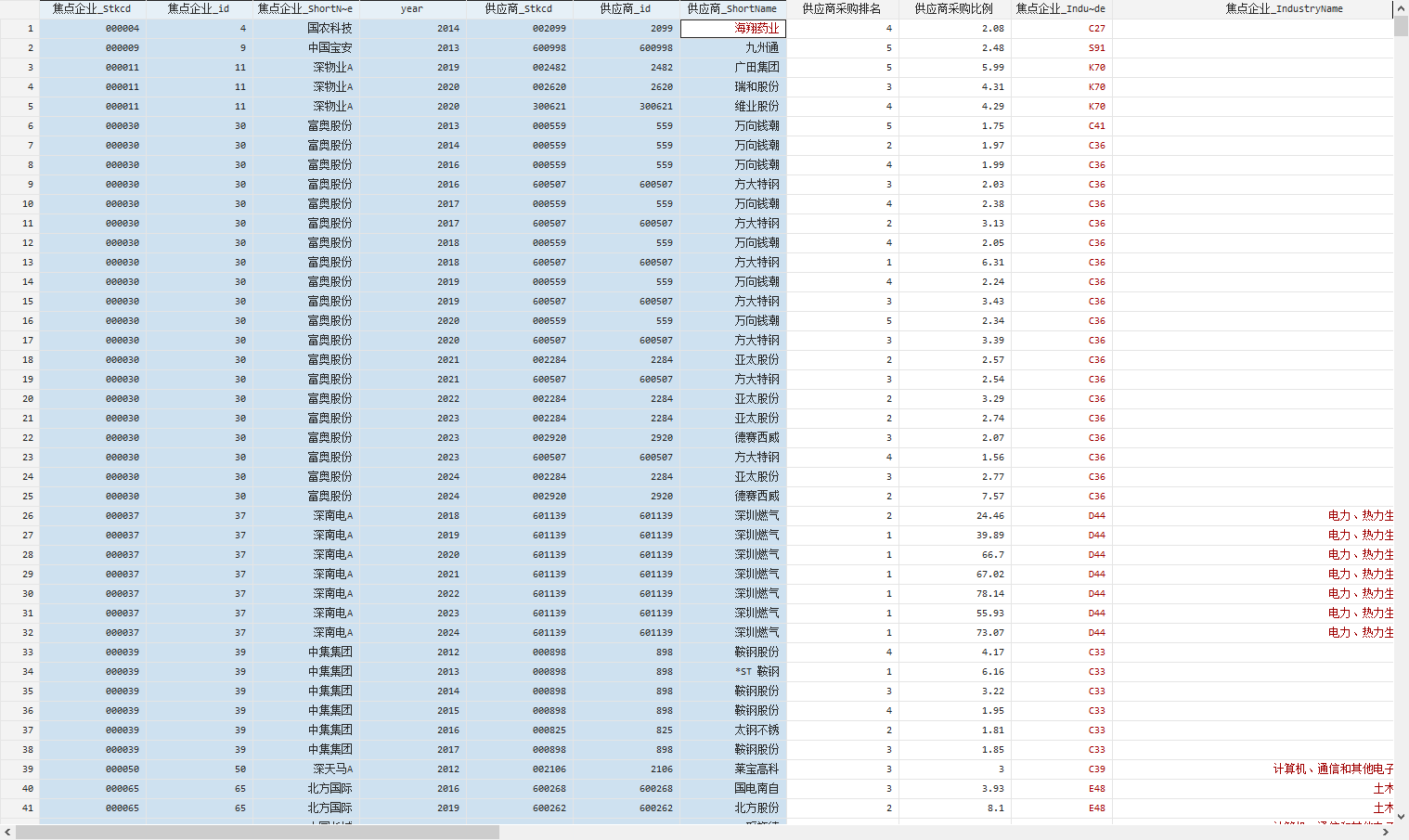Click the horizontal scrollbar right arrow
This screenshot has height=840, width=1409.
(1386, 833)
